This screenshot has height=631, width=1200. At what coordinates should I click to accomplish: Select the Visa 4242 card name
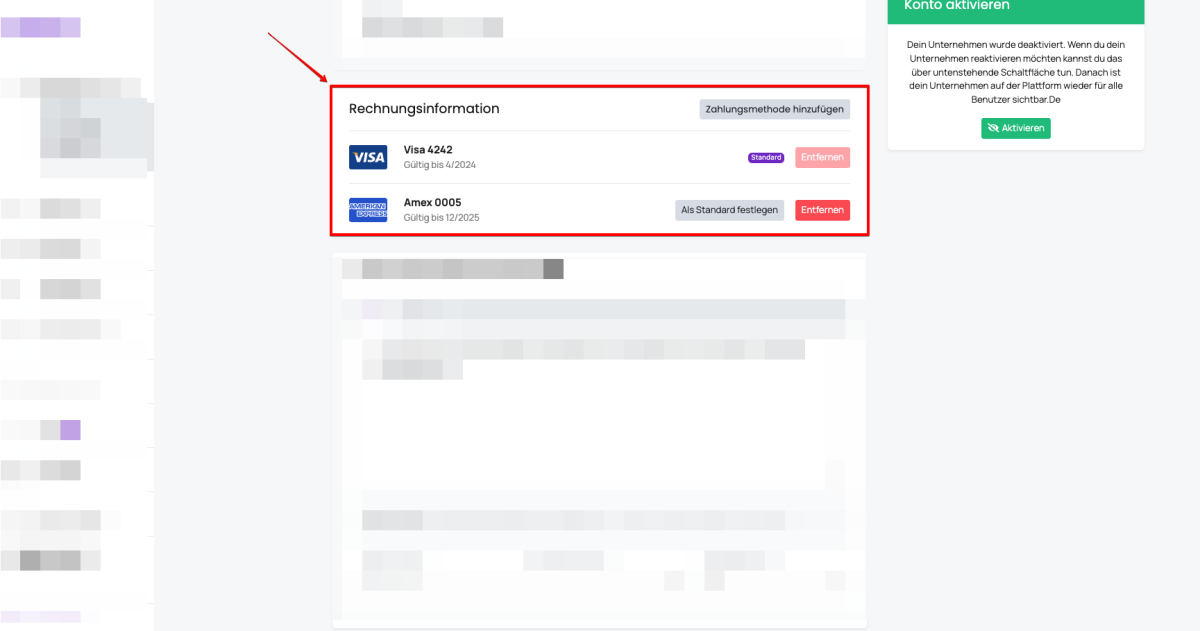pyautogui.click(x=428, y=150)
